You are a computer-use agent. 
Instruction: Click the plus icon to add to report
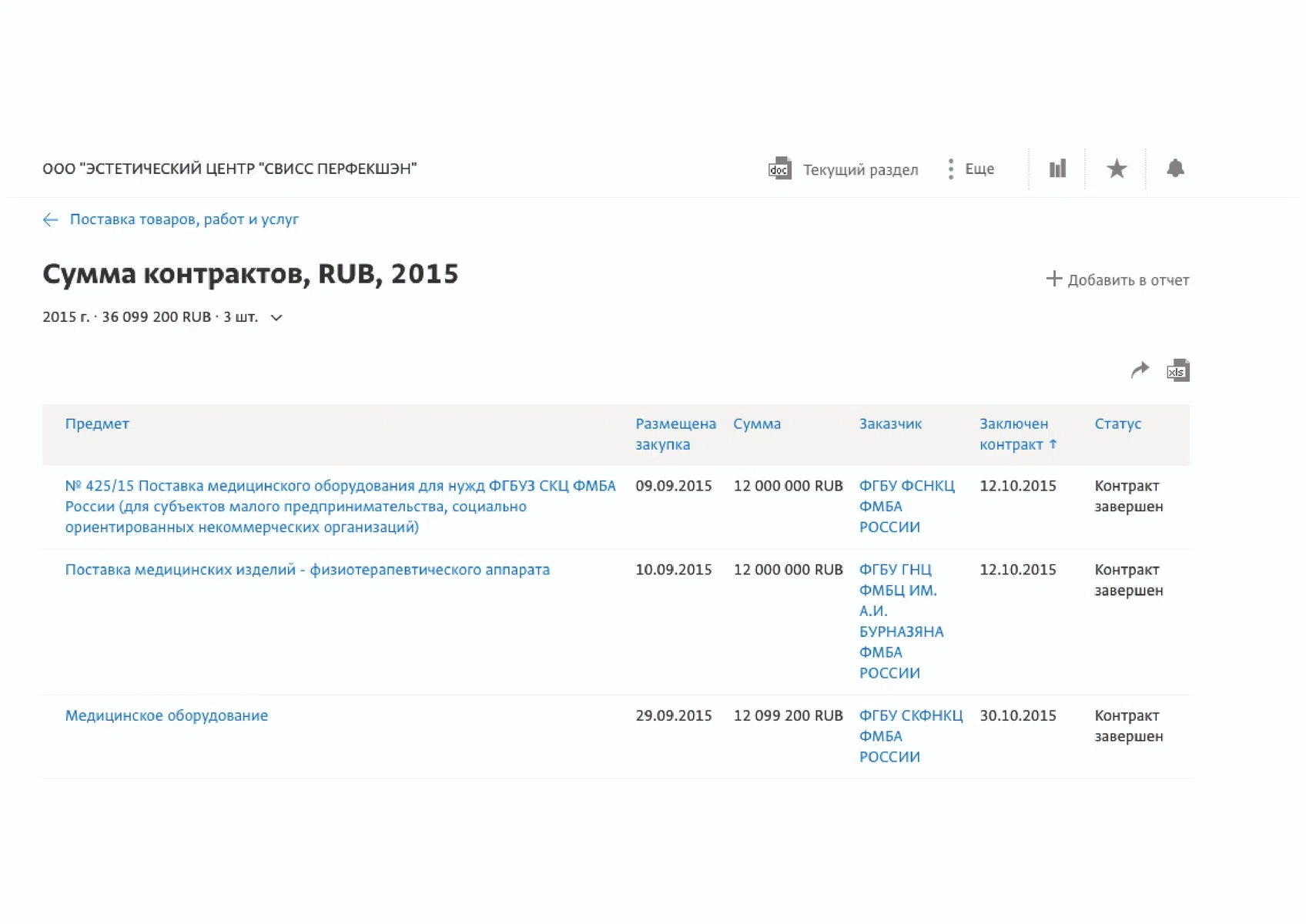[x=1053, y=279]
